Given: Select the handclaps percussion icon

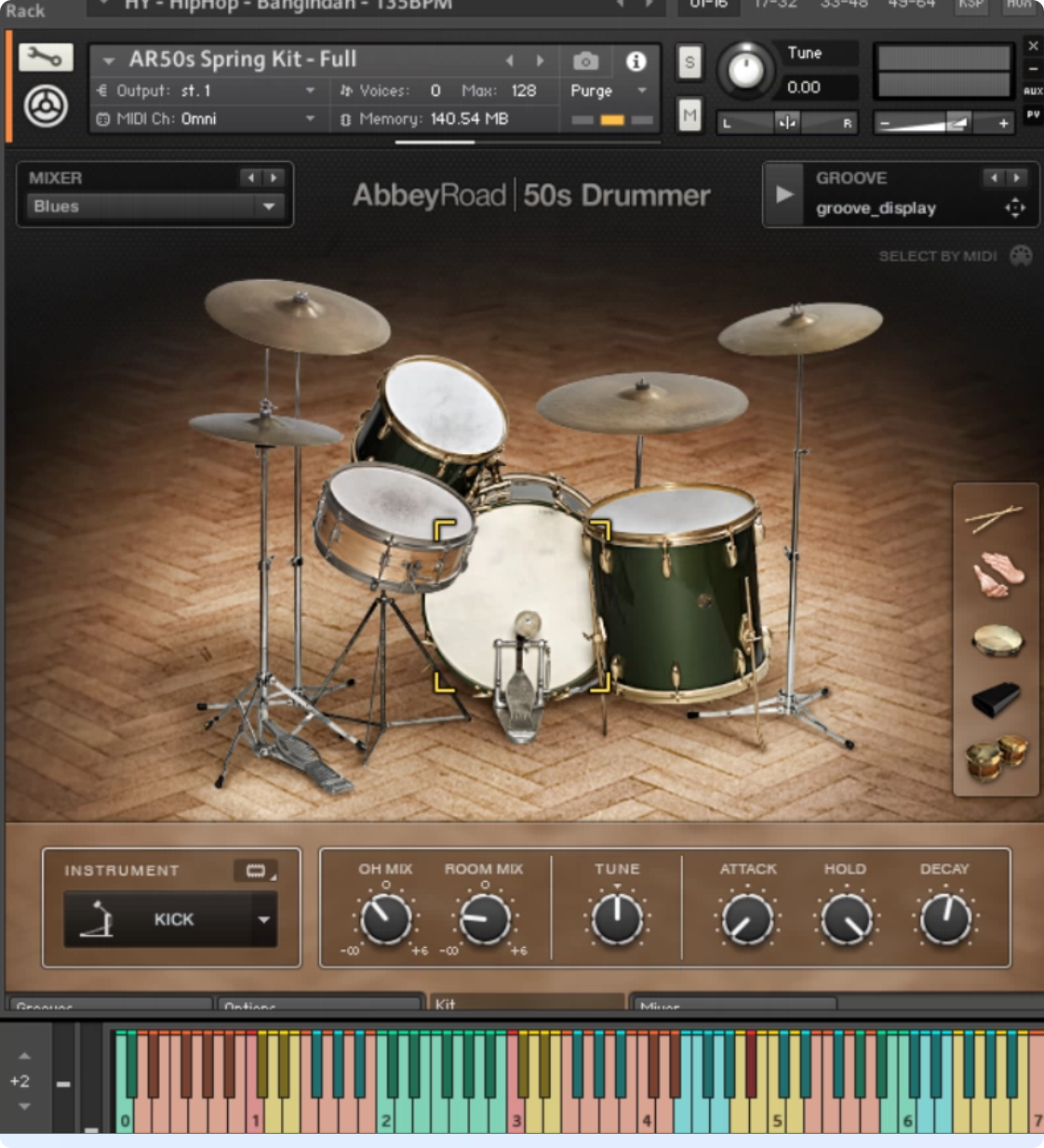Looking at the screenshot, I should 997,574.
